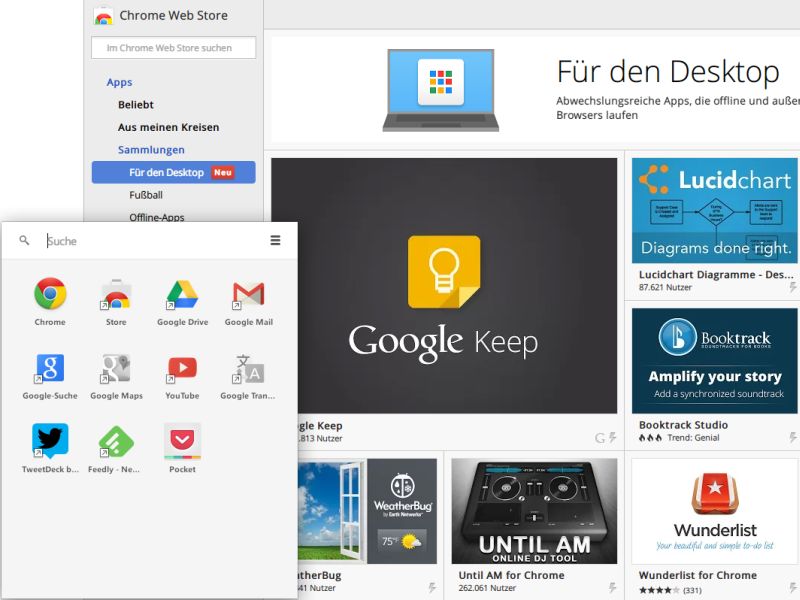Click the lightning icon on Booktrack Studio card

(x=793, y=437)
